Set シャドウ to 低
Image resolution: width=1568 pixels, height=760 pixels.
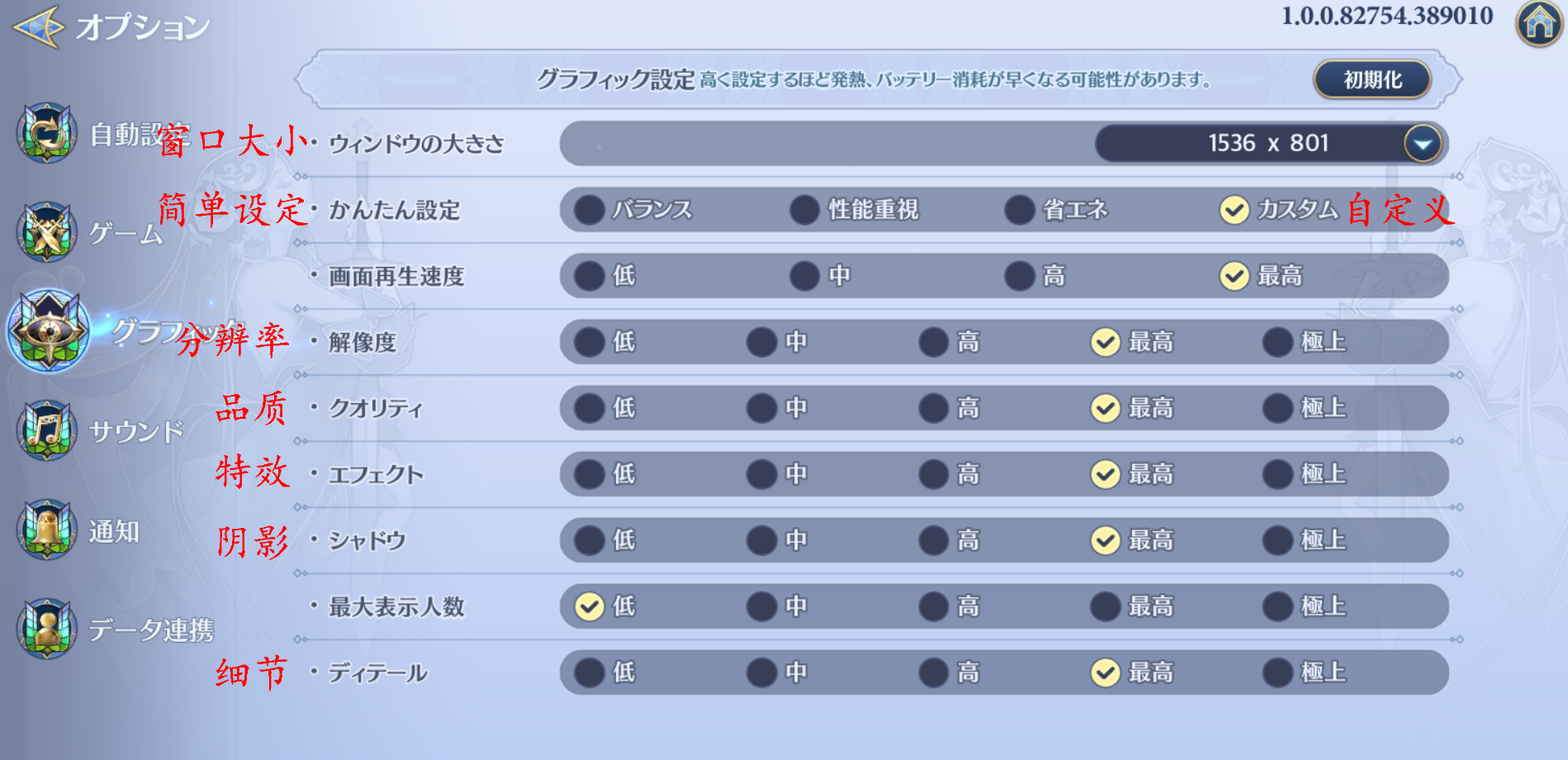pyautogui.click(x=590, y=540)
